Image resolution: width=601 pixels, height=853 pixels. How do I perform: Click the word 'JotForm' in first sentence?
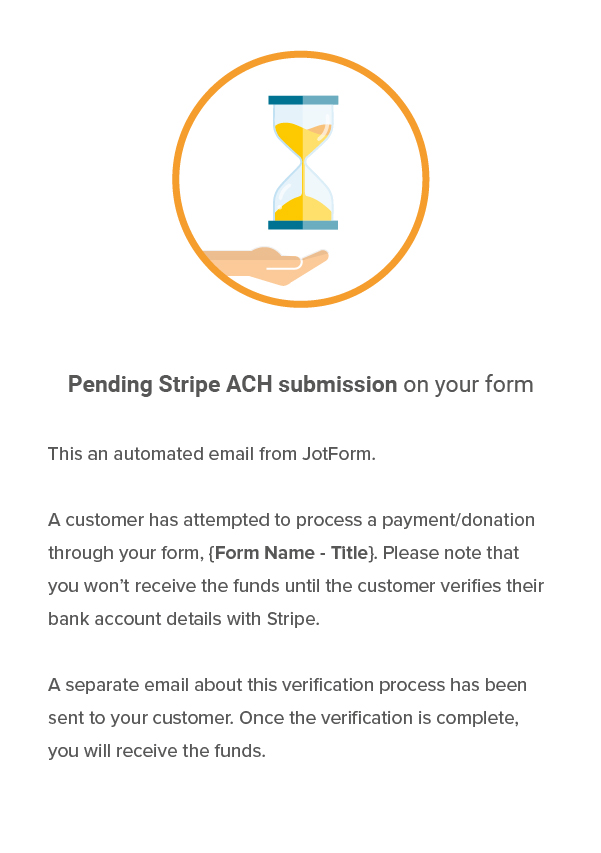(x=338, y=454)
